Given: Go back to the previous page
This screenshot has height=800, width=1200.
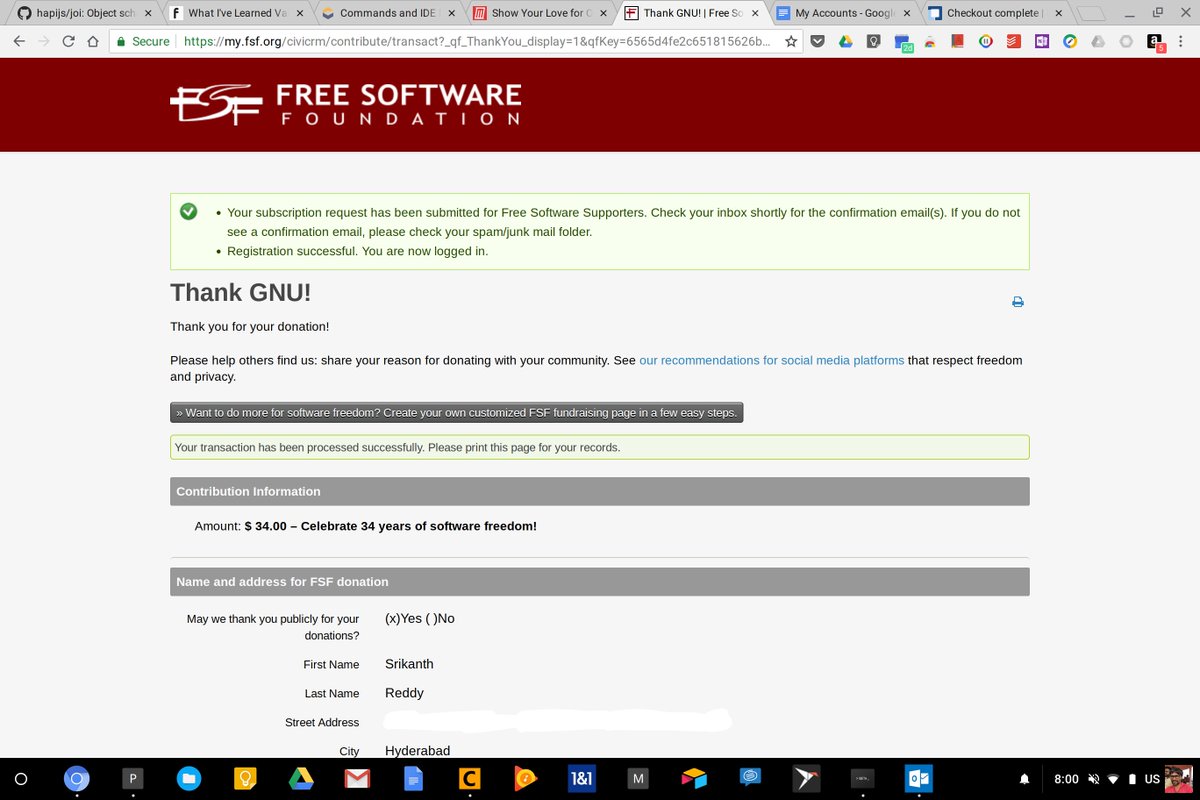Looking at the screenshot, I should pos(19,42).
